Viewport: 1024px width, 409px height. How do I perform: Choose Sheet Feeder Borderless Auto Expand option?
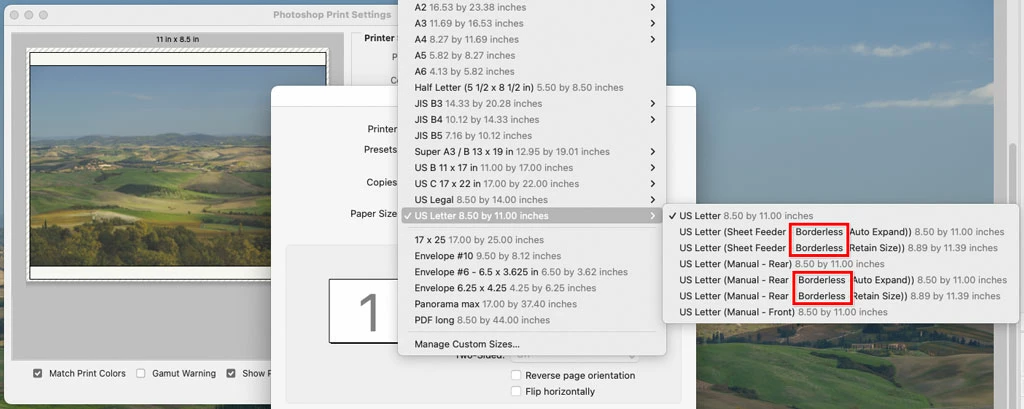pyautogui.click(x=840, y=232)
